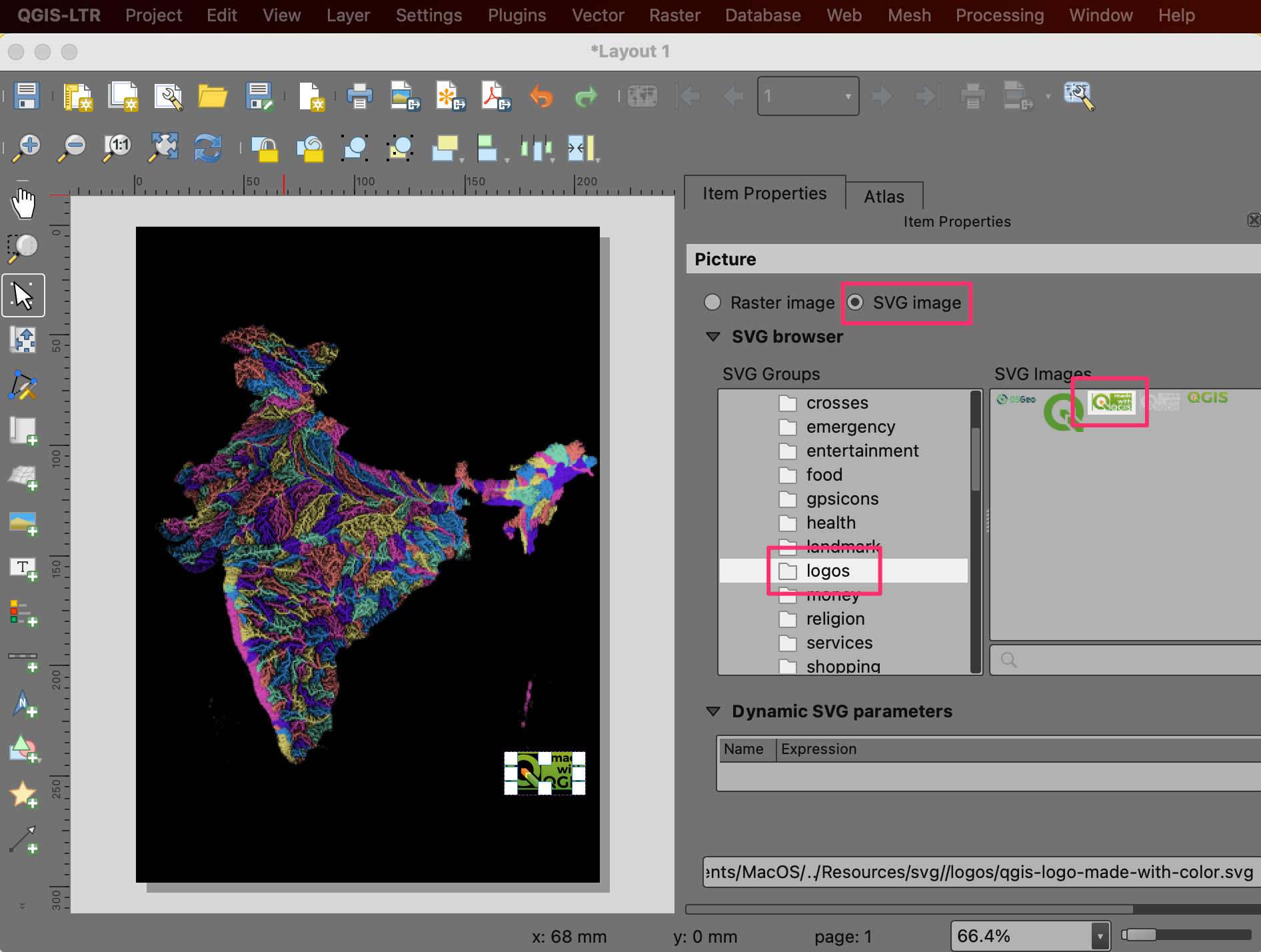Open the zoom level dropdown at 66.4%
The image size is (1261, 952).
(x=1100, y=936)
